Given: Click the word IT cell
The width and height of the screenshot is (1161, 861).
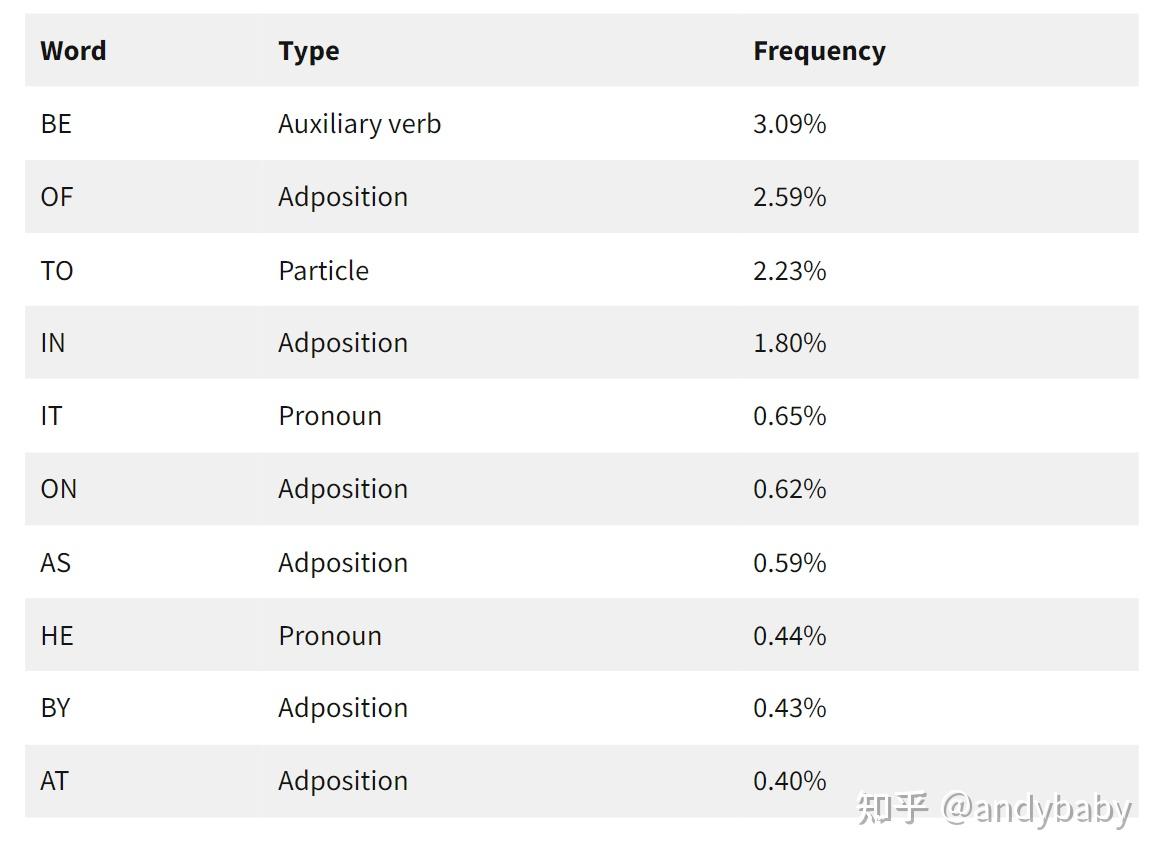Looking at the screenshot, I should click(x=51, y=416).
